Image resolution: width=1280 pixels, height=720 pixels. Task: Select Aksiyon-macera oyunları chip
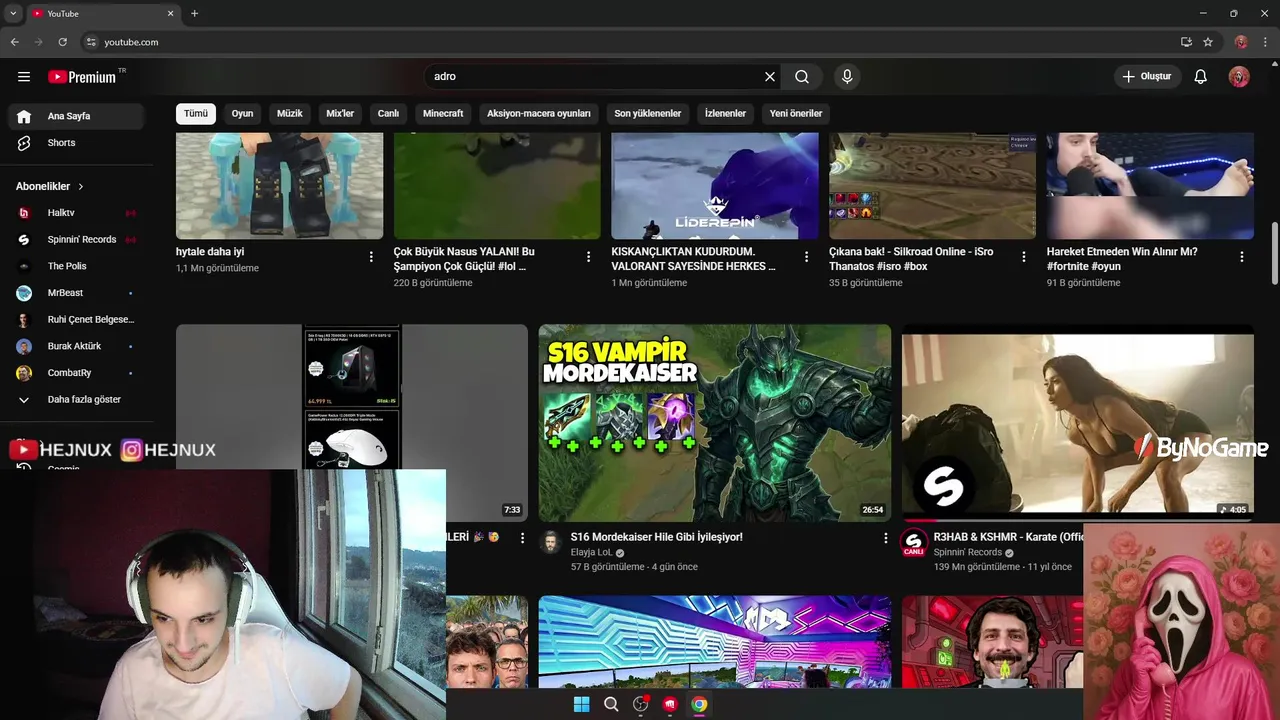click(x=538, y=113)
